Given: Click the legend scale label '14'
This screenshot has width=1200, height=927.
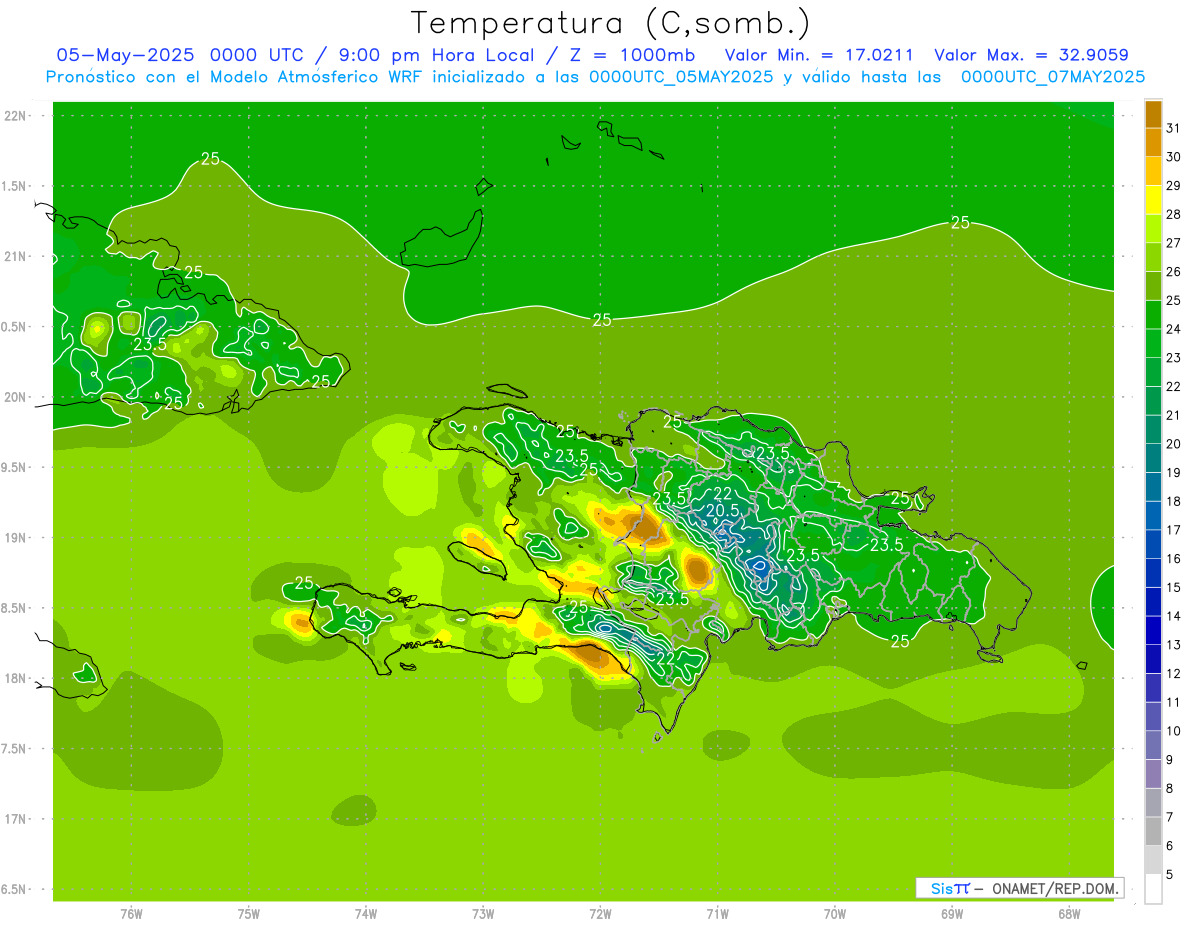Looking at the screenshot, I should [1173, 616].
